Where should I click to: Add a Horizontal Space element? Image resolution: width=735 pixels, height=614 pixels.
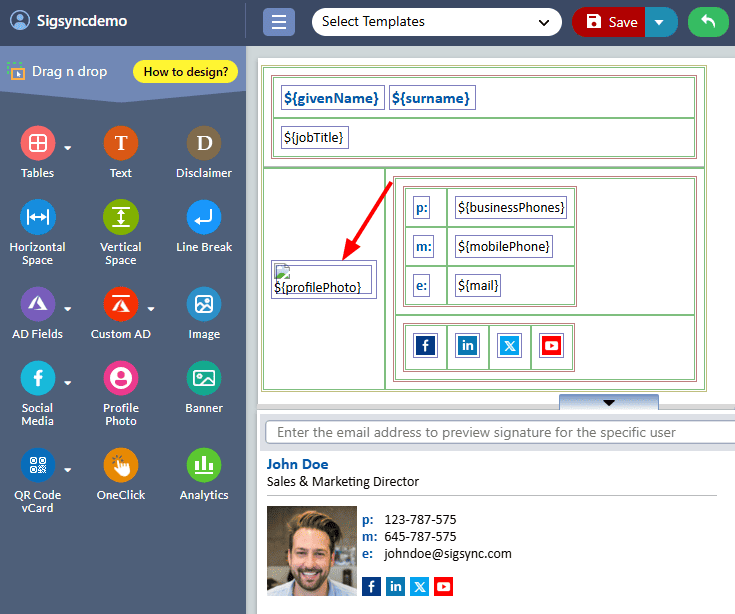click(37, 218)
